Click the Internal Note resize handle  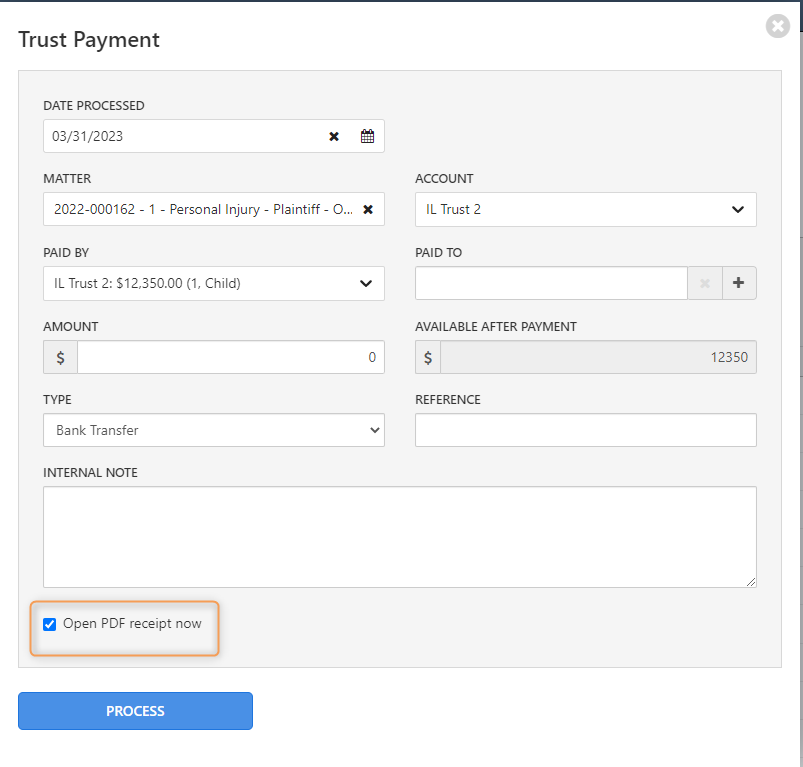752,580
